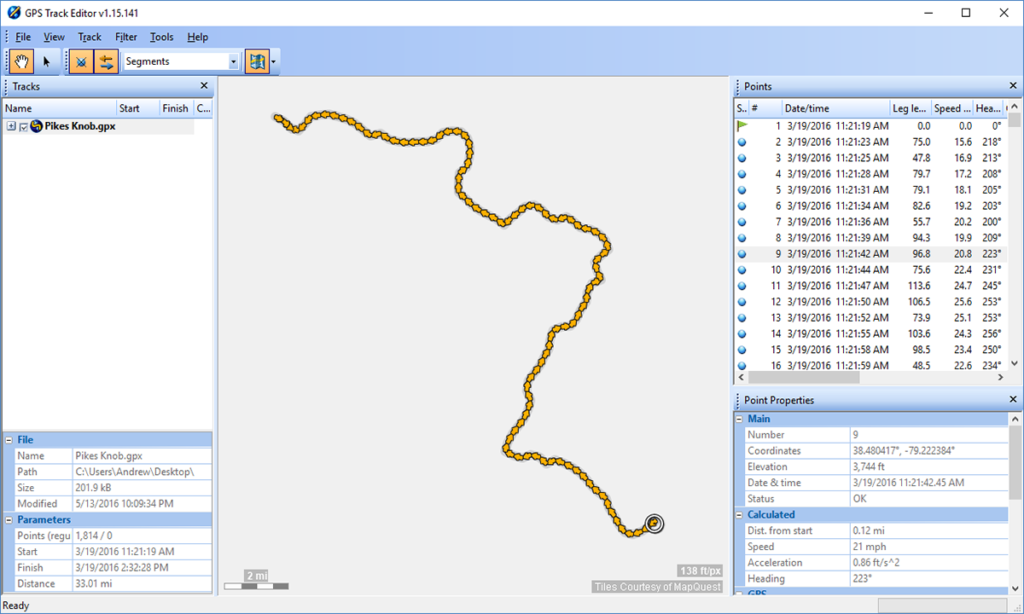
Task: Expand the Pikes Knob.gpx tree node
Action: [x=11, y=126]
